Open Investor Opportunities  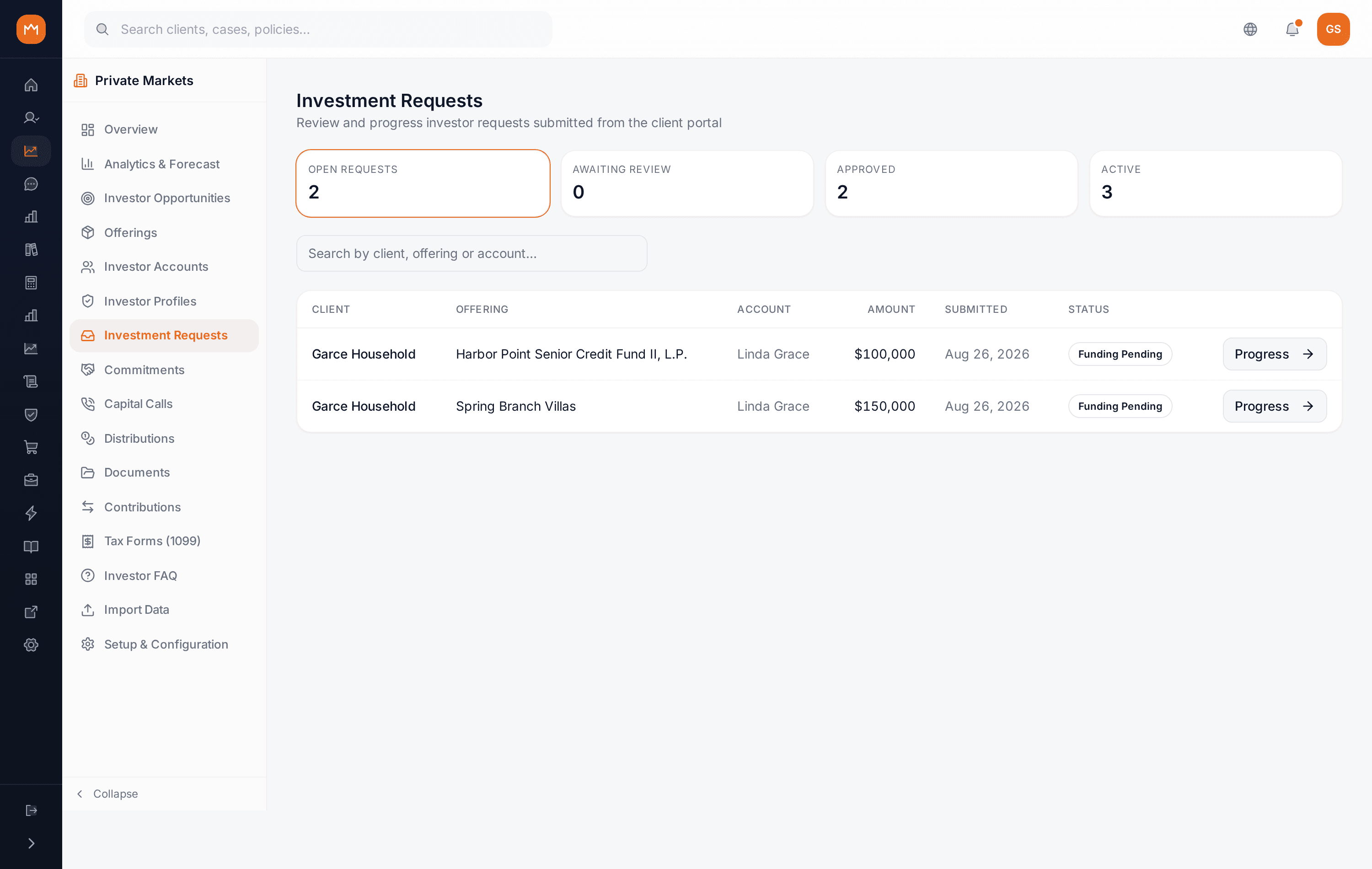(164, 198)
